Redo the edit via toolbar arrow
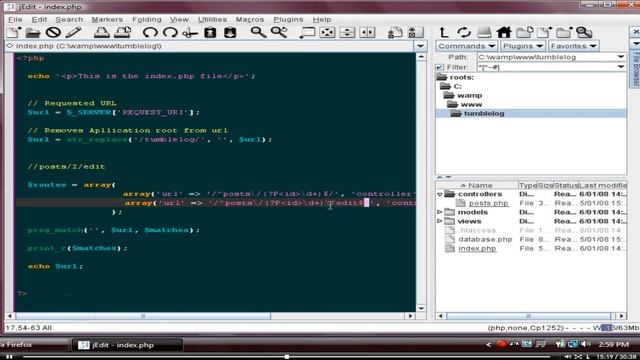 point(170,32)
